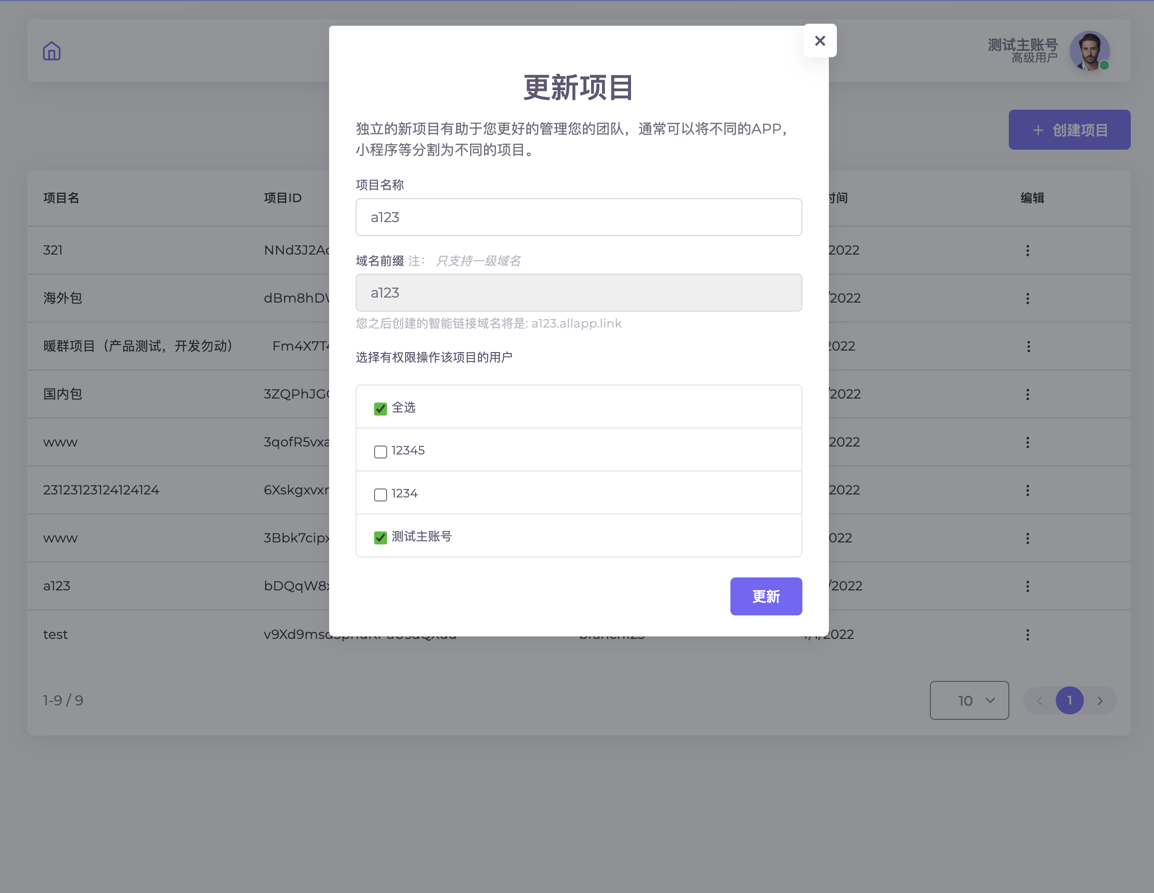
Task: Enable the 1234 user checkbox
Action: coord(380,494)
